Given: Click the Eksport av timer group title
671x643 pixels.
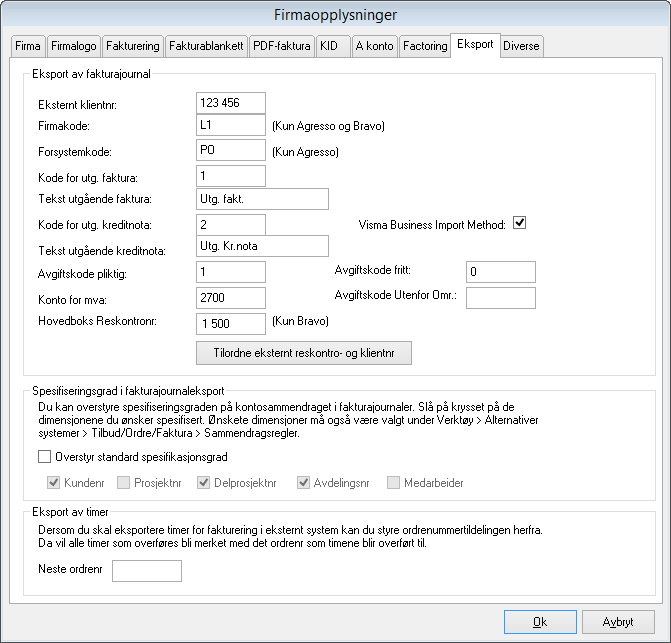Looking at the screenshot, I should coord(70,512).
